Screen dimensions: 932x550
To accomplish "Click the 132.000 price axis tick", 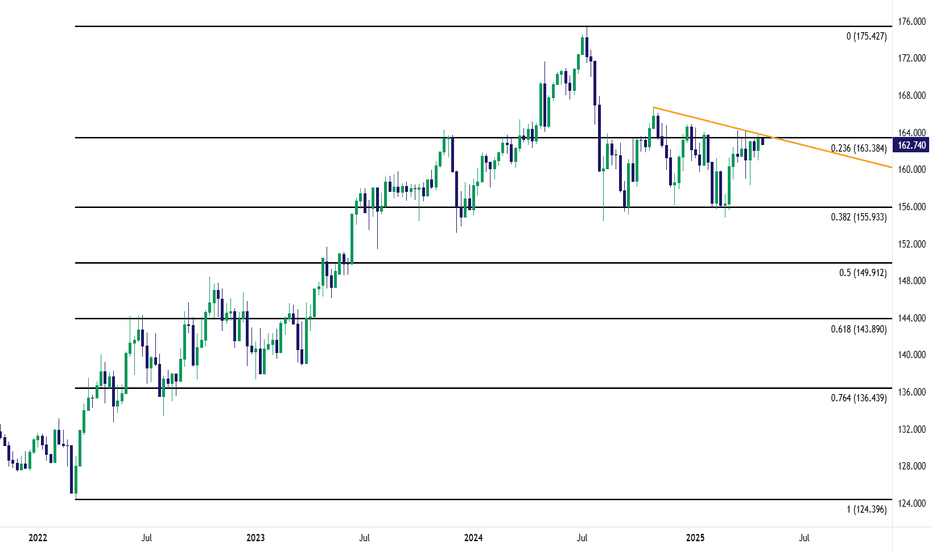I will pos(912,429).
